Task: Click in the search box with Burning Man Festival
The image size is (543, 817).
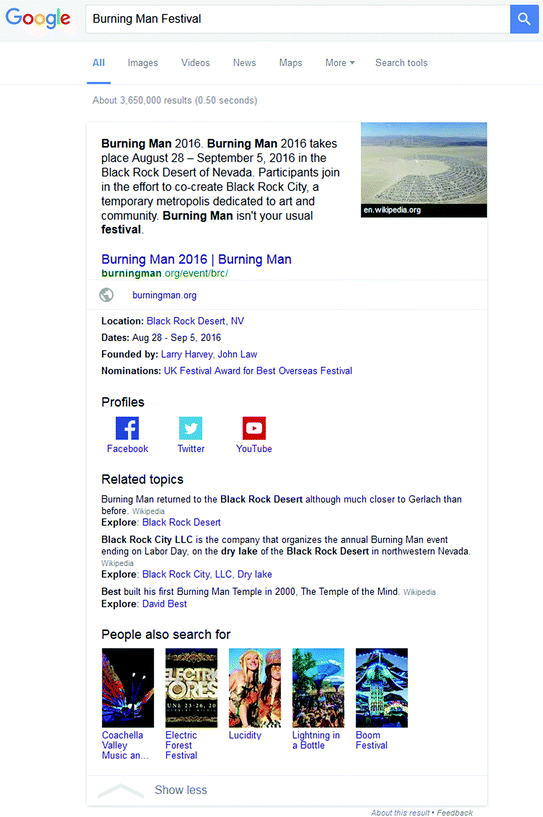Action: [298, 19]
